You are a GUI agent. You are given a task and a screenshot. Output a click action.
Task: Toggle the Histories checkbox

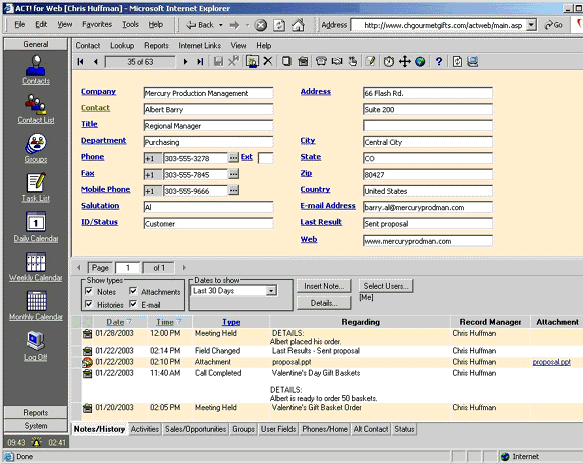[89, 304]
